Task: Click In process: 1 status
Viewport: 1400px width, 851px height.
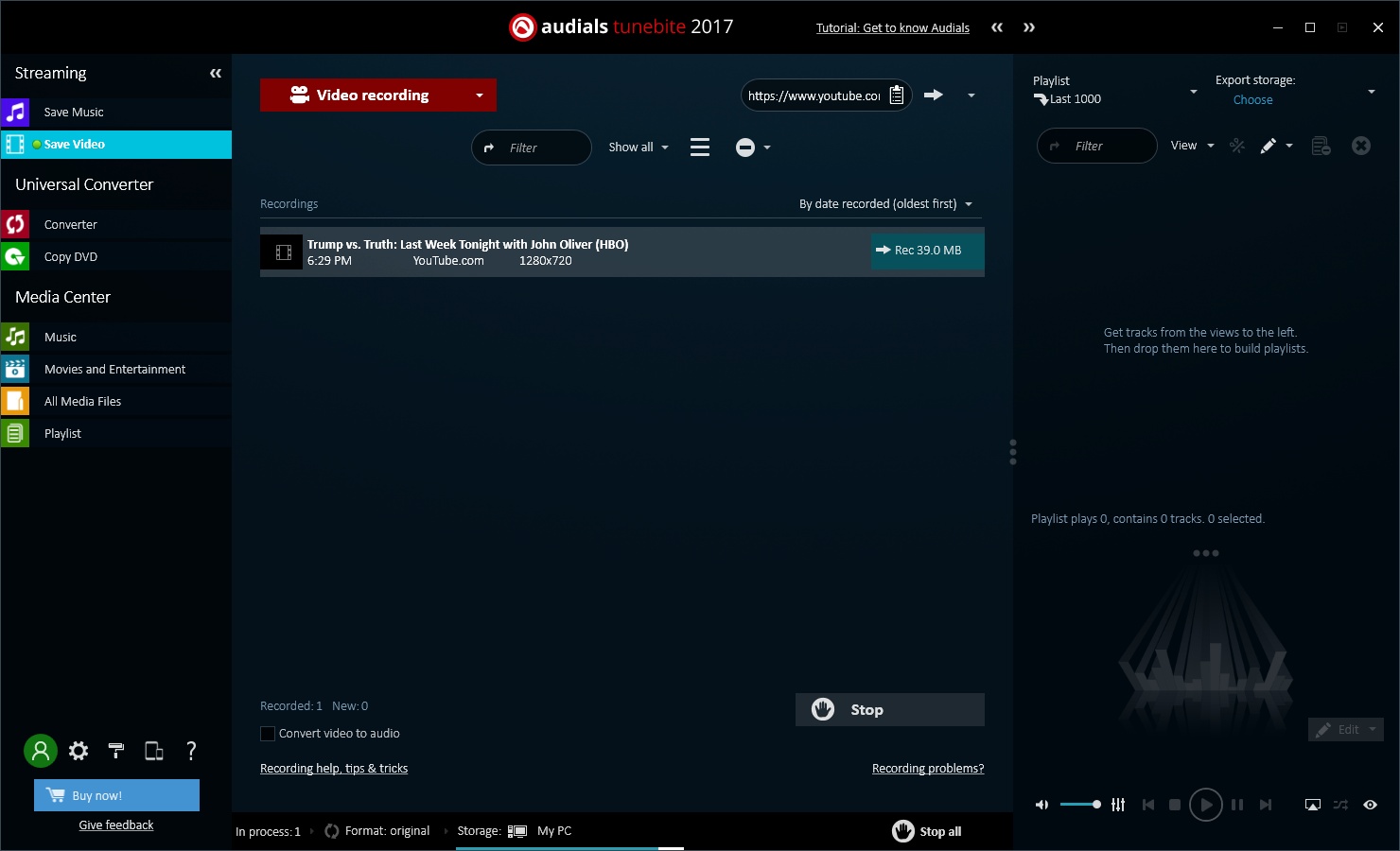Action: tap(269, 831)
